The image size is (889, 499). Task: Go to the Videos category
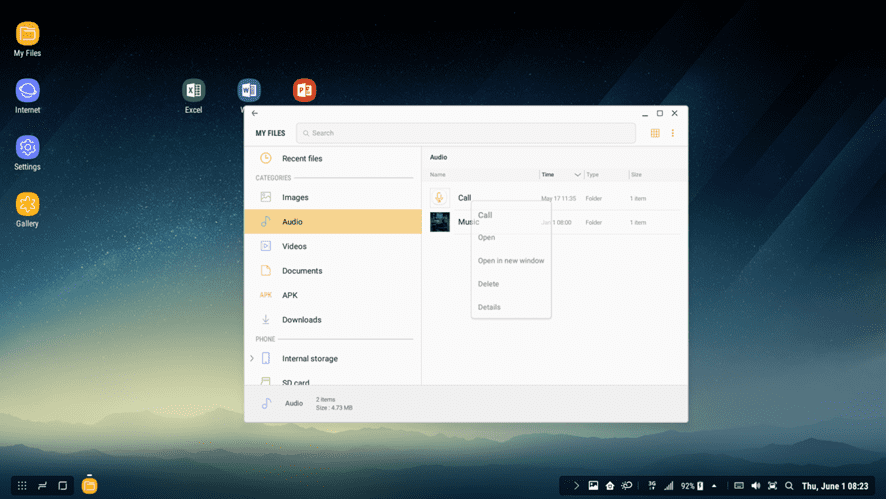tap(294, 246)
